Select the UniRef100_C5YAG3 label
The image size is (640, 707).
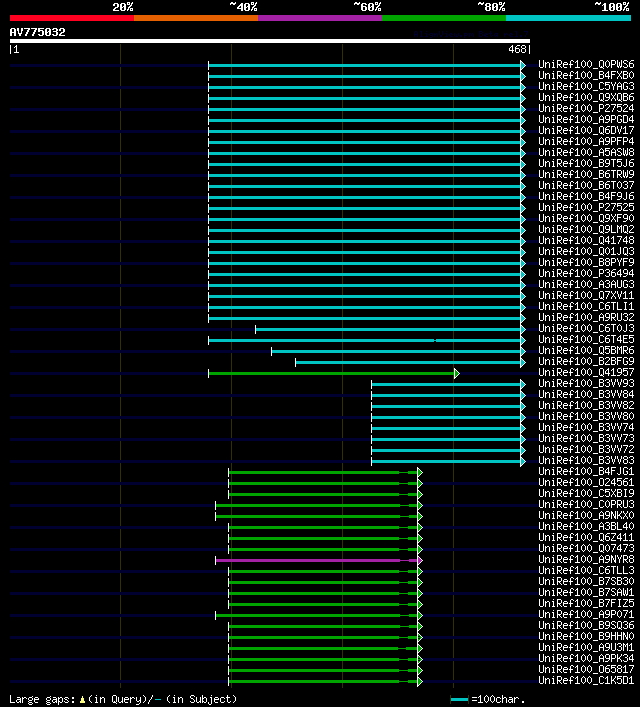(586, 87)
